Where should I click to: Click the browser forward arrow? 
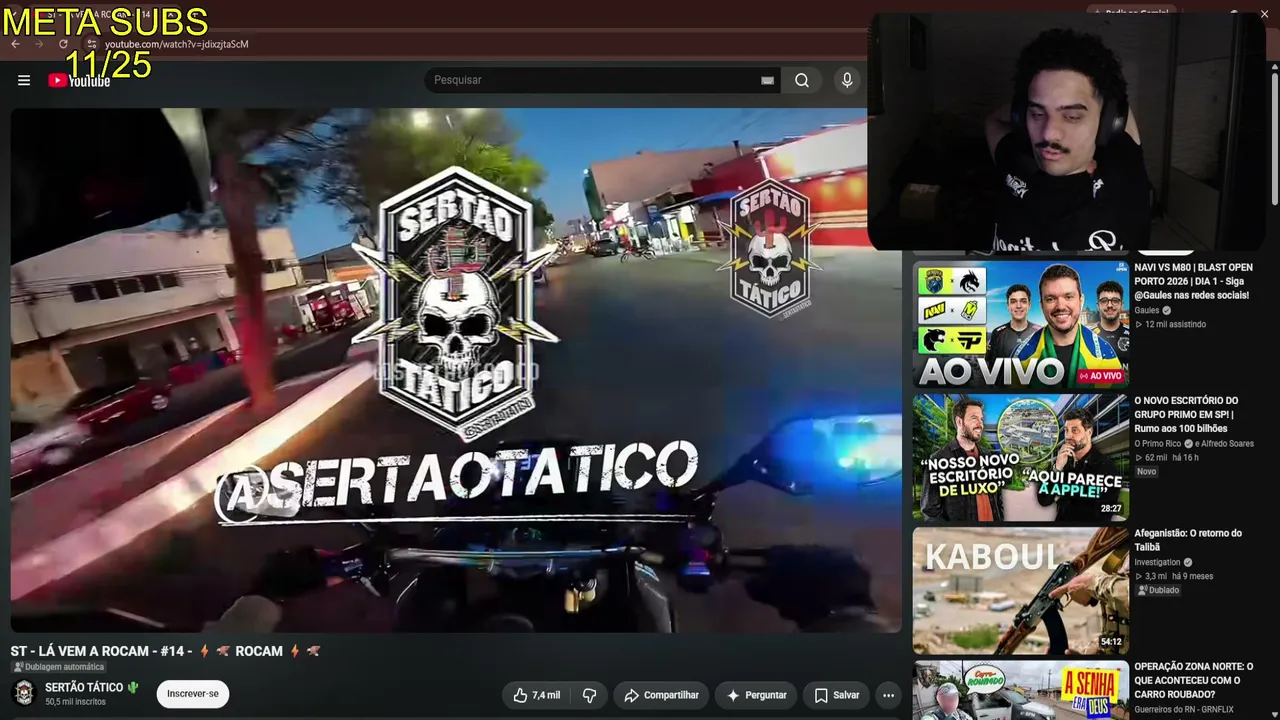tap(39, 44)
